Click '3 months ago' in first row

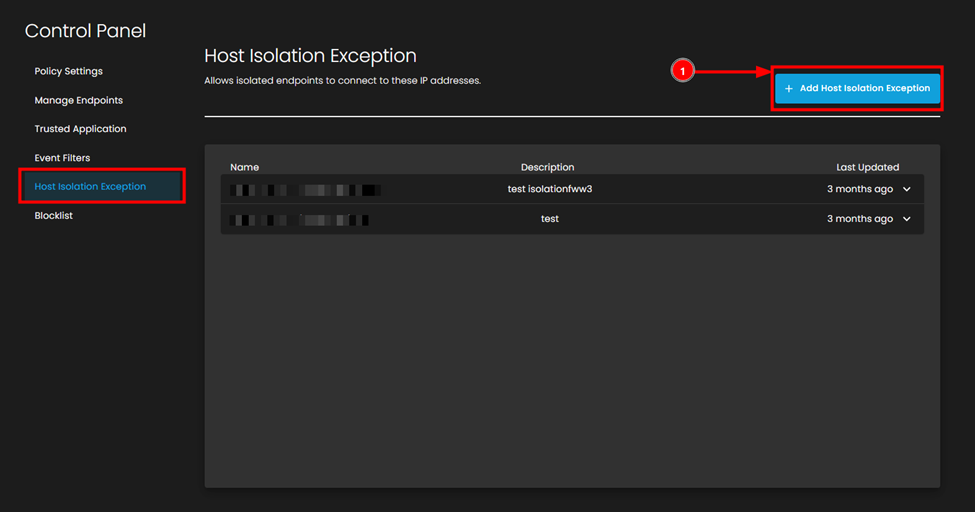click(859, 189)
